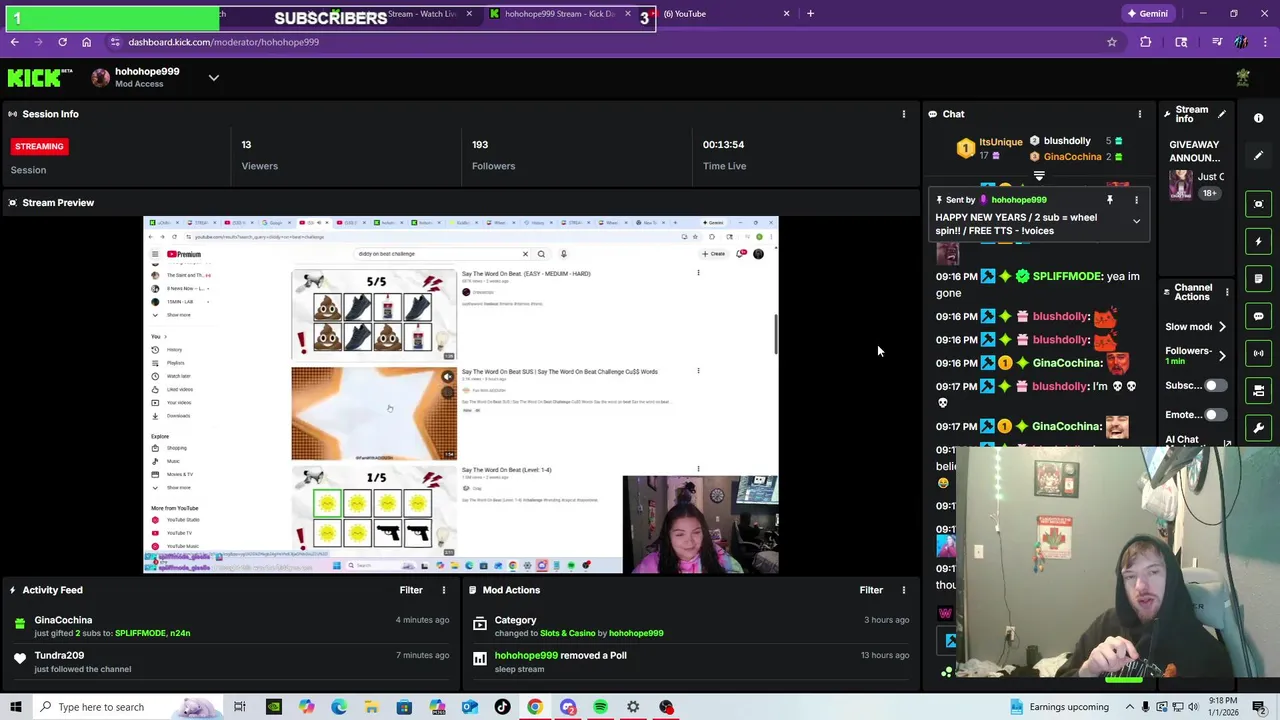Go back in browser history
Viewport: 1280px width, 720px height.
click(14, 42)
